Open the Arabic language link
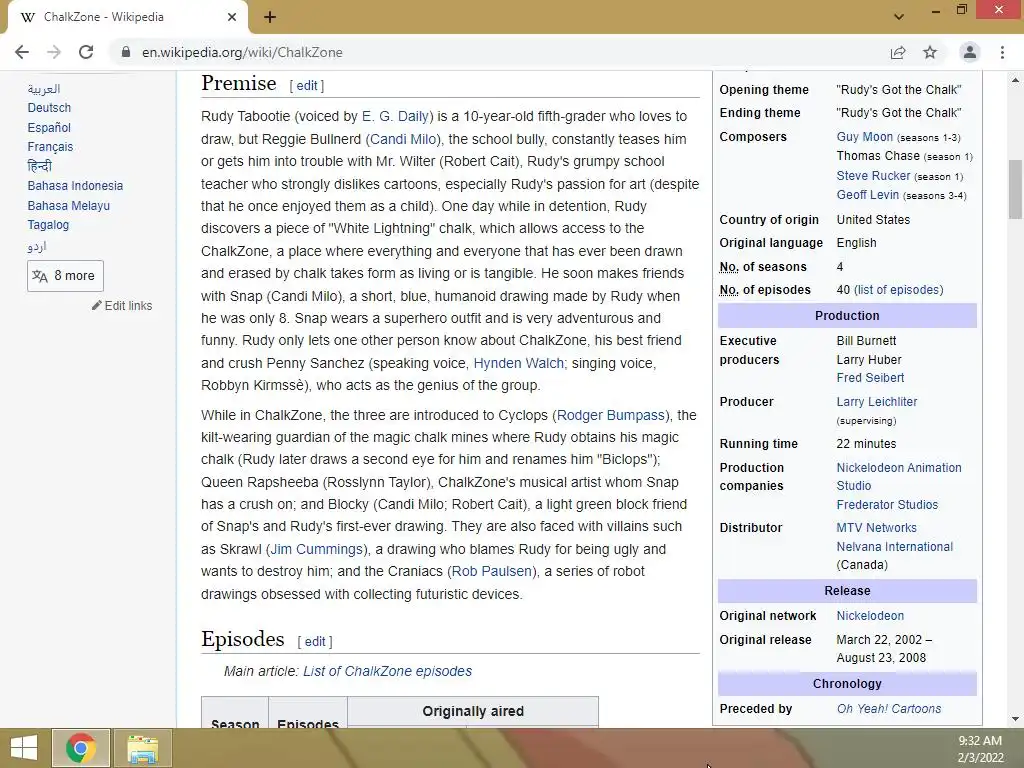The width and height of the screenshot is (1024, 768). point(44,89)
